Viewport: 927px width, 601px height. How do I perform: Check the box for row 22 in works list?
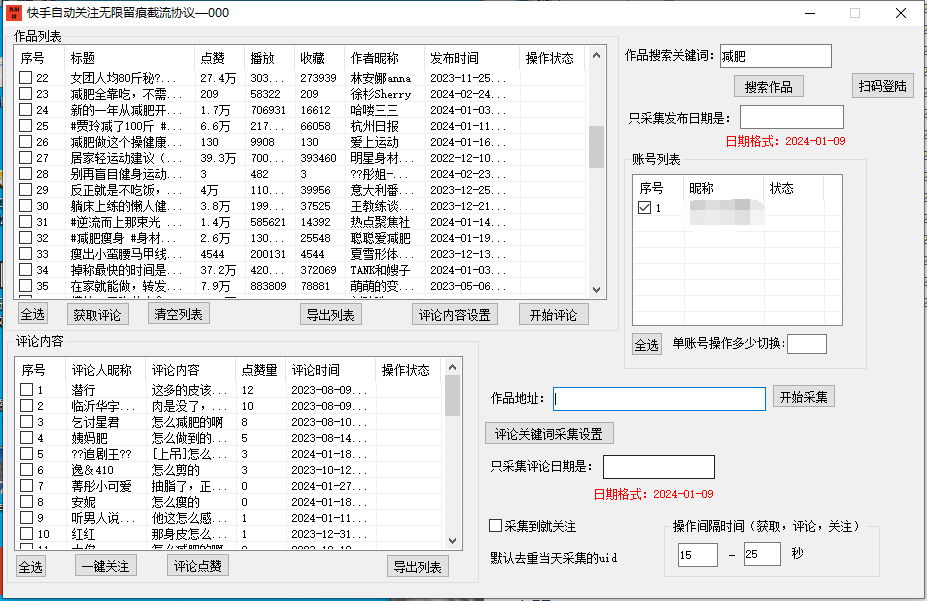[x=26, y=78]
